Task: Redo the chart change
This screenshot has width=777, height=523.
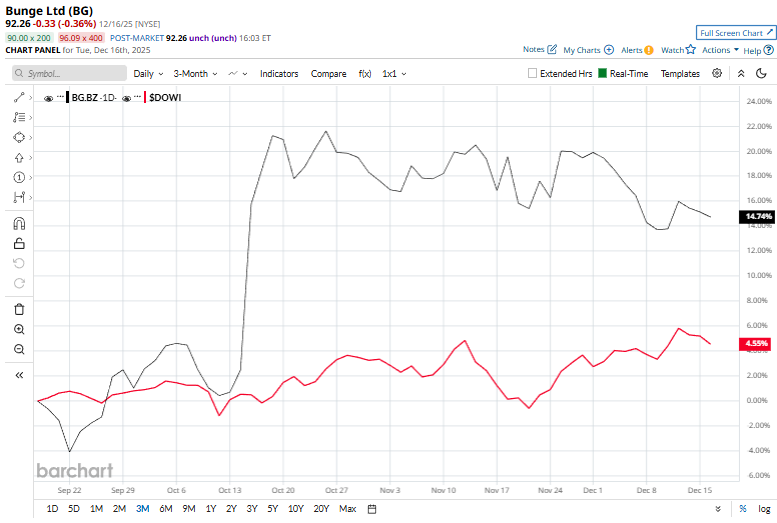Action: [x=19, y=283]
